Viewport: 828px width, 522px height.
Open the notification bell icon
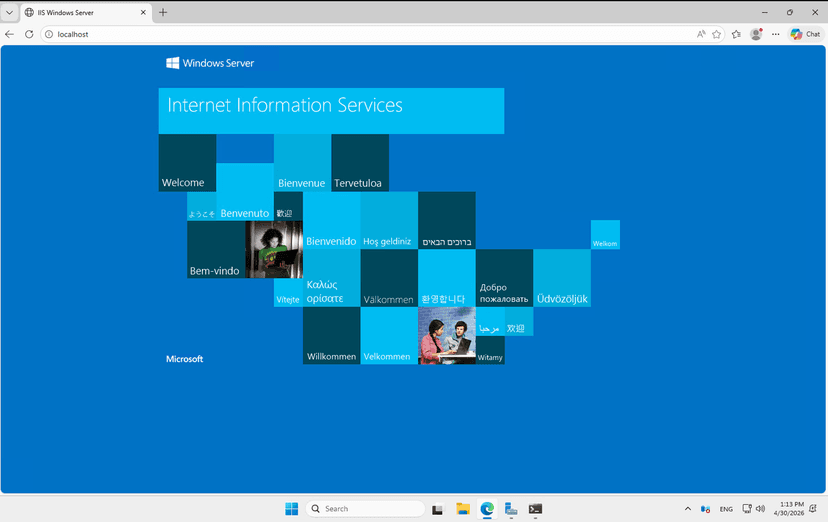click(813, 509)
